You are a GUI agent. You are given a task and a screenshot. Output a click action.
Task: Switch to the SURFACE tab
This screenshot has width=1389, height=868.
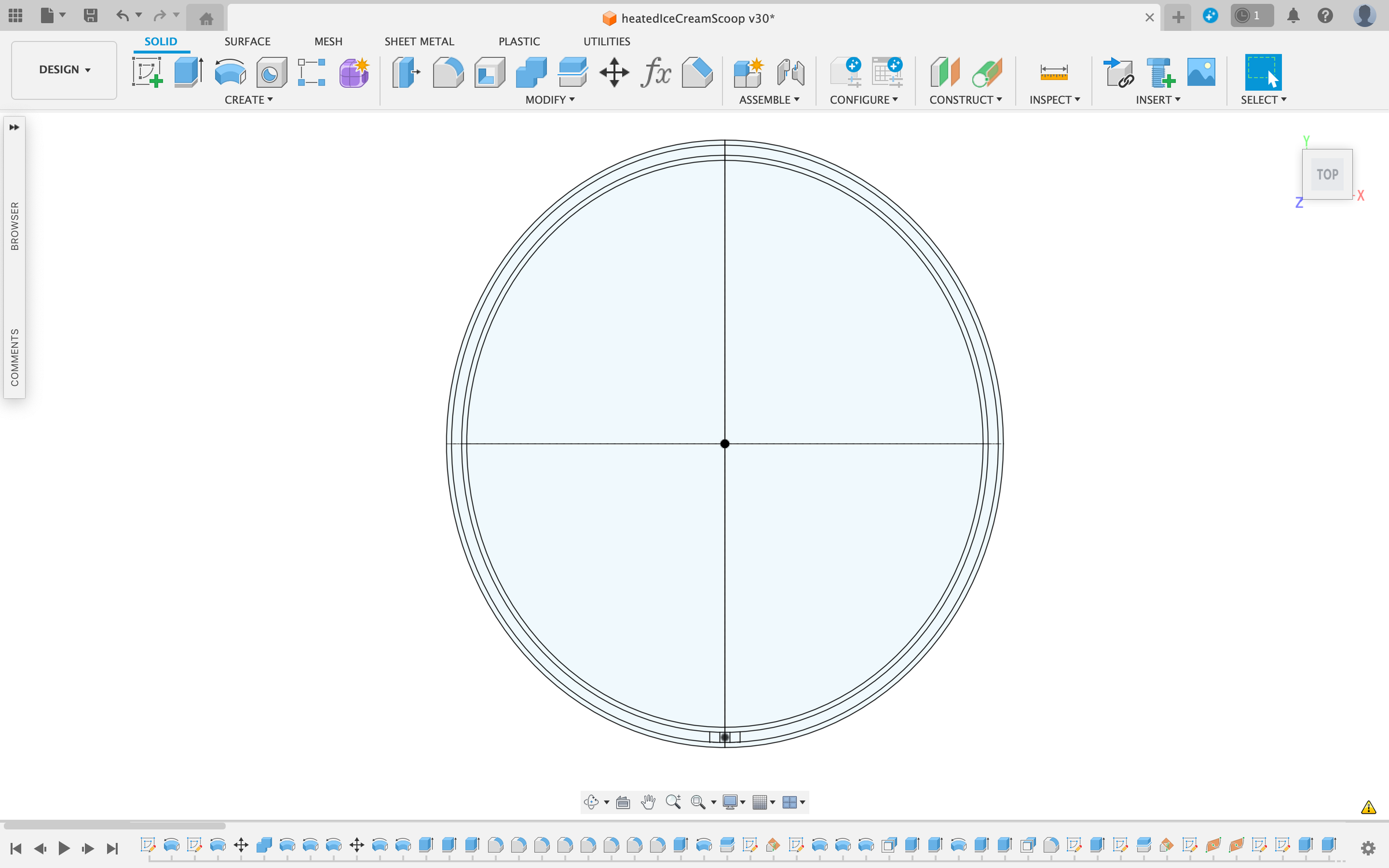point(247,41)
